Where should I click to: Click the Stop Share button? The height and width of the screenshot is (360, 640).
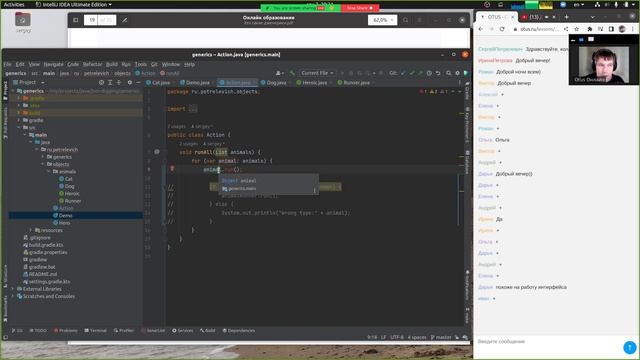(360, 8)
